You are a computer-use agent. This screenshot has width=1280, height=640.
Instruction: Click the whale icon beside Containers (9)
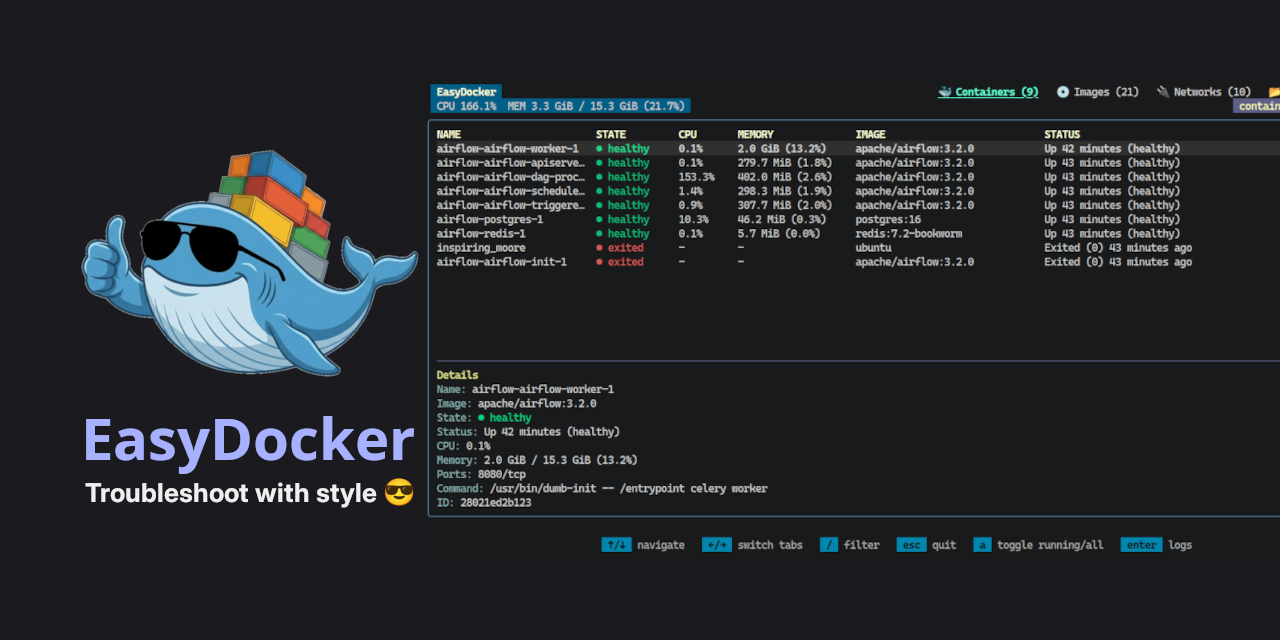point(945,92)
